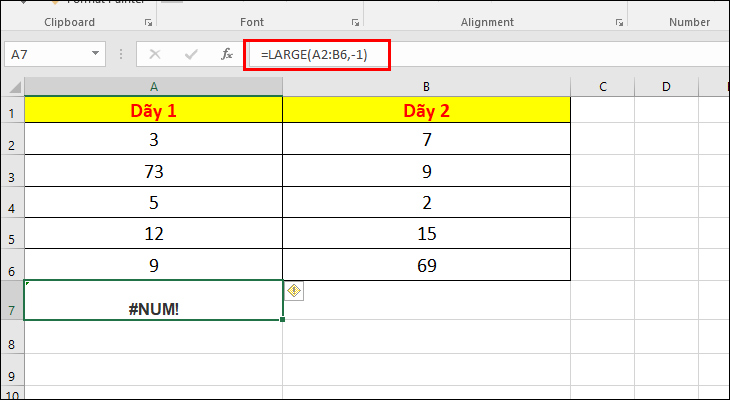The image size is (730, 400).
Task: Open the Clipboard dialog launcher
Action: (x=149, y=22)
